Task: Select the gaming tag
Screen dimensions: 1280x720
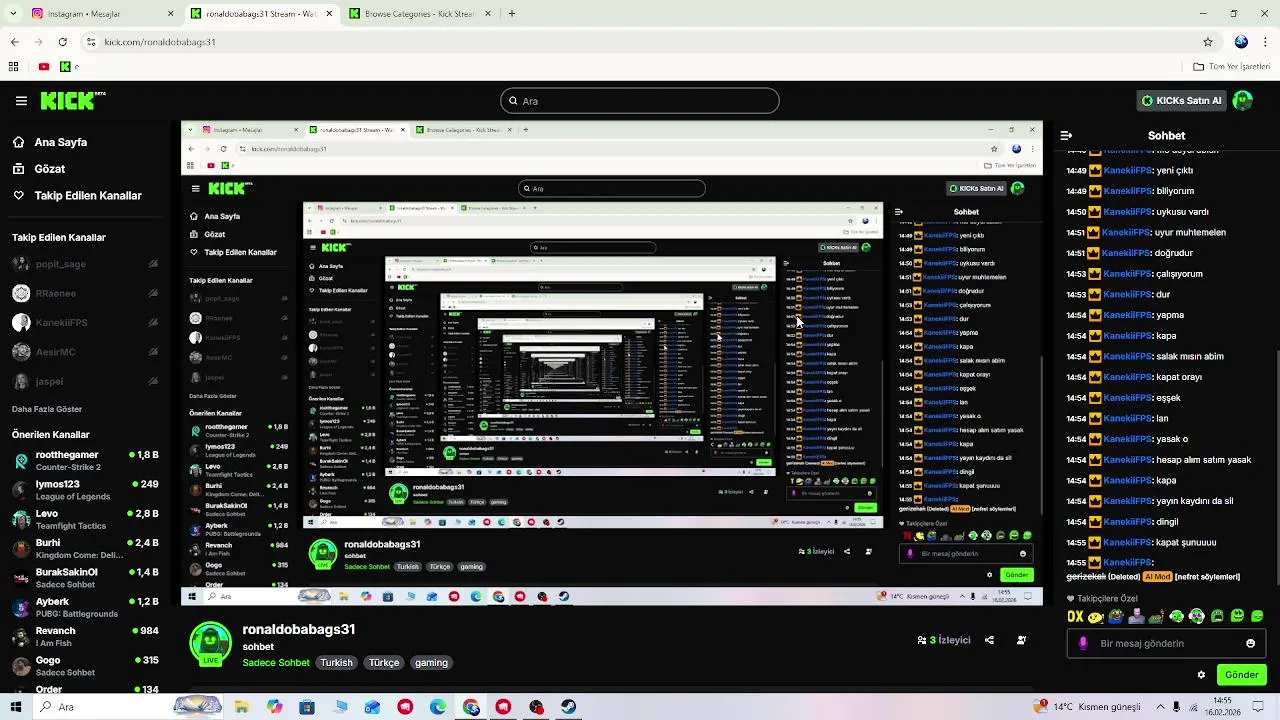Action: point(431,663)
